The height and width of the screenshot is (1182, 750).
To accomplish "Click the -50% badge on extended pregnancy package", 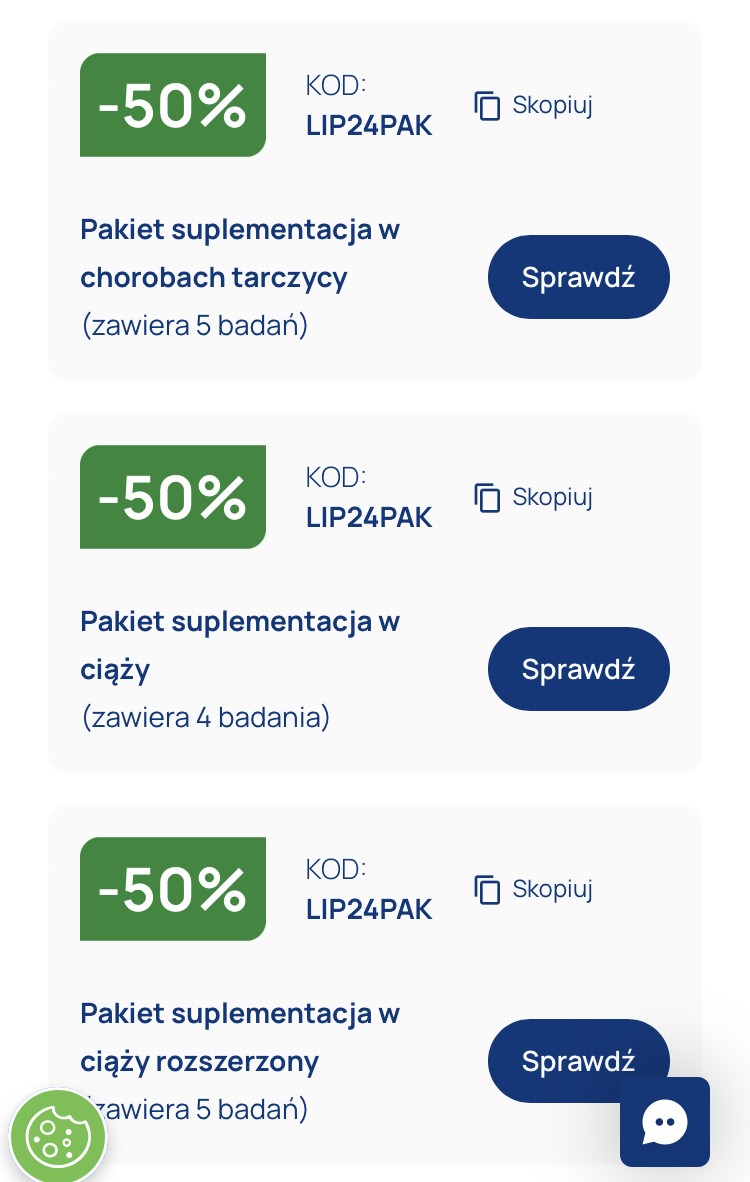I will (172, 889).
